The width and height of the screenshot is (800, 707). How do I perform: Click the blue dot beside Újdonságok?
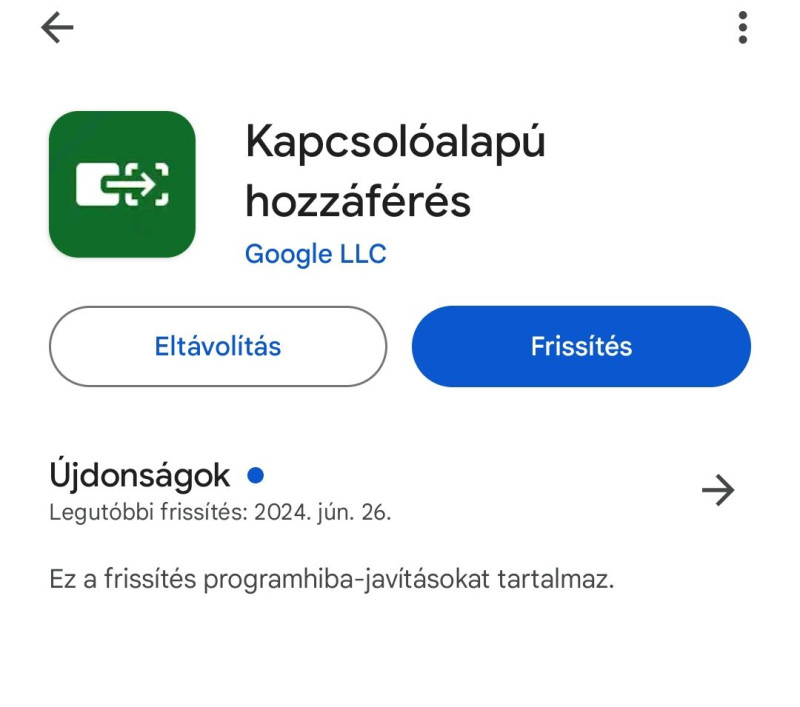coord(256,475)
